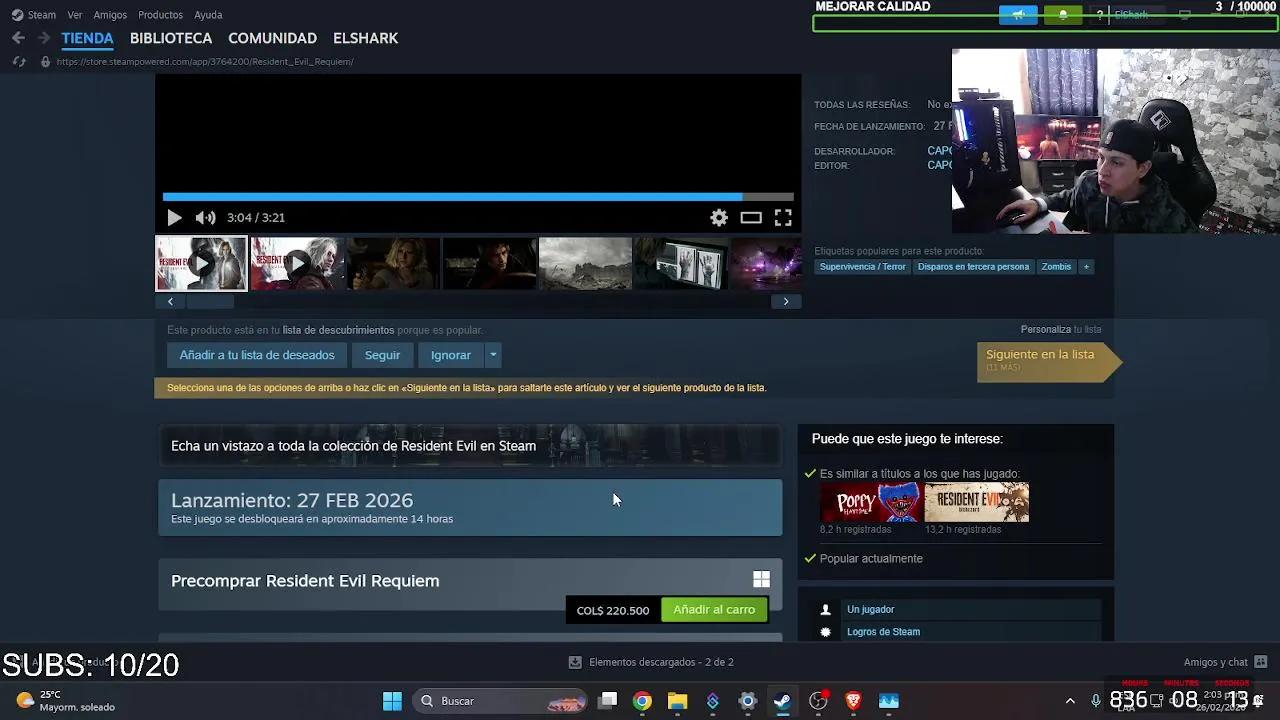Screen dimensions: 1280x720
Task: Open File Explorer from taskbar
Action: pyautogui.click(x=678, y=701)
